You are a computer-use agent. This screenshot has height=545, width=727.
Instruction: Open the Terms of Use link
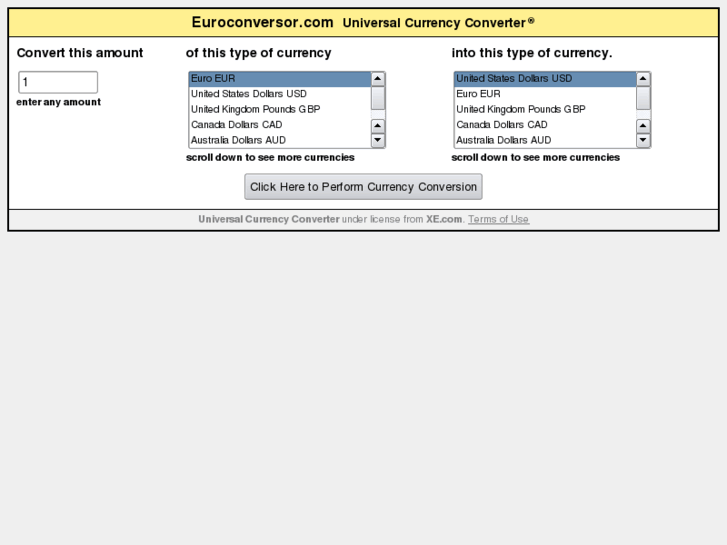[498, 219]
